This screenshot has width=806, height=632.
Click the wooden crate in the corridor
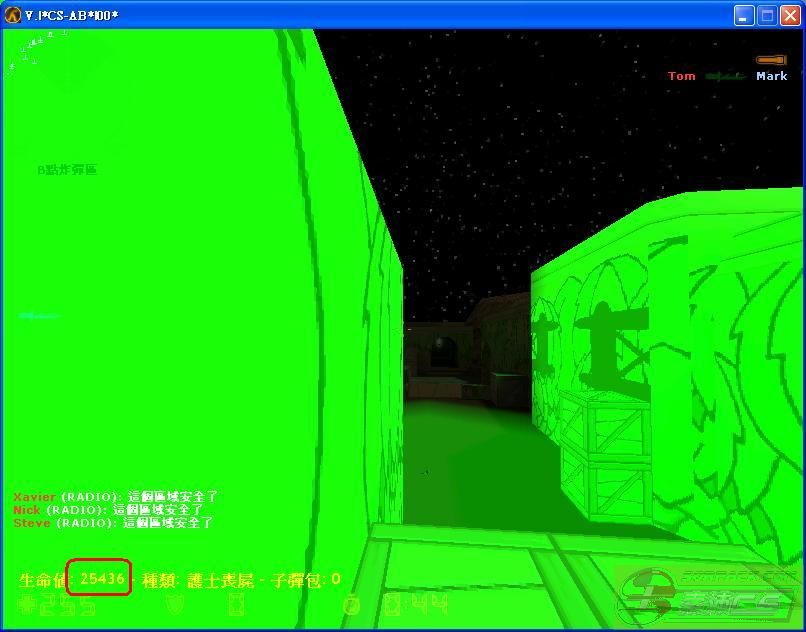point(602,455)
